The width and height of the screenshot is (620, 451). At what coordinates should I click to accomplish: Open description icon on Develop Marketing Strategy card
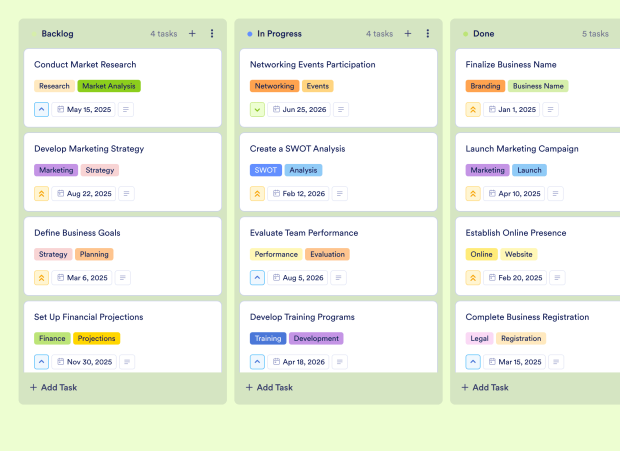pyautogui.click(x=126, y=194)
